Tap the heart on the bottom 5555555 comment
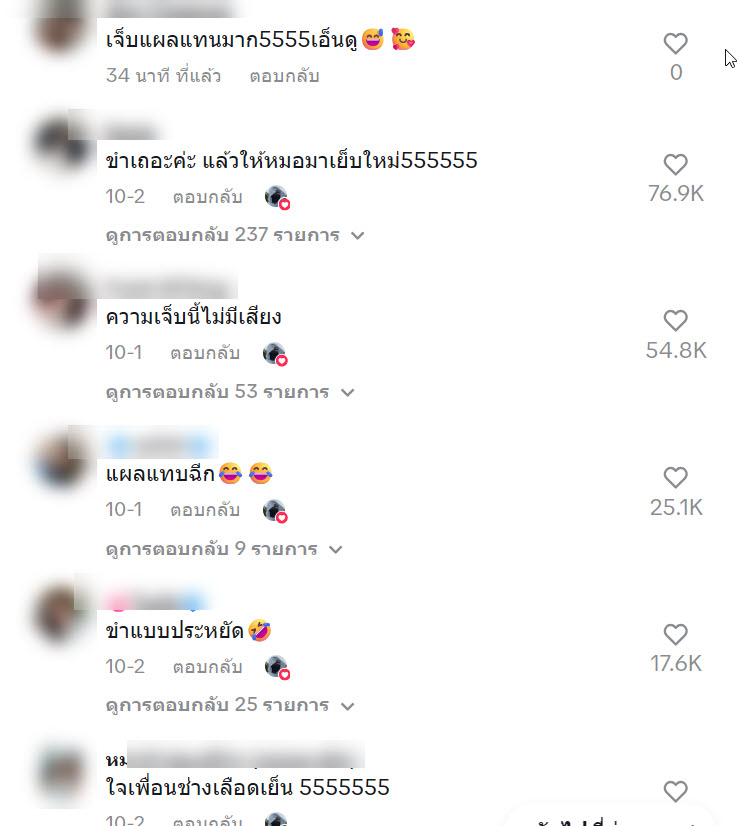This screenshot has width=737, height=826. 675,792
